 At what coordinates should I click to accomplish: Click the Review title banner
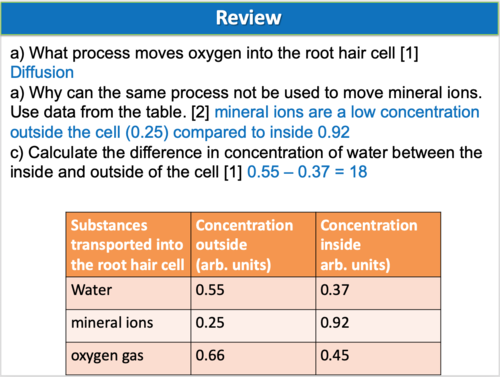click(250, 18)
